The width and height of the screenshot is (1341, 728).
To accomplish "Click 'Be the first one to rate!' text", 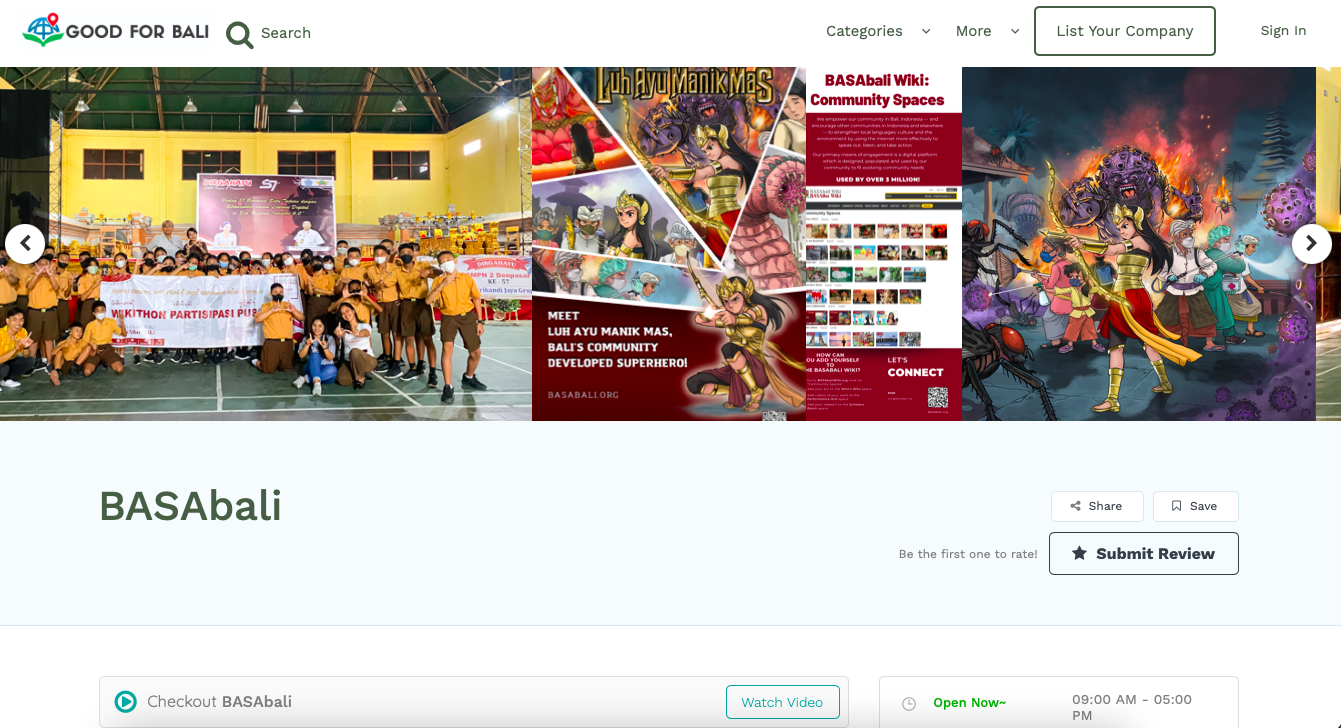I will point(968,554).
